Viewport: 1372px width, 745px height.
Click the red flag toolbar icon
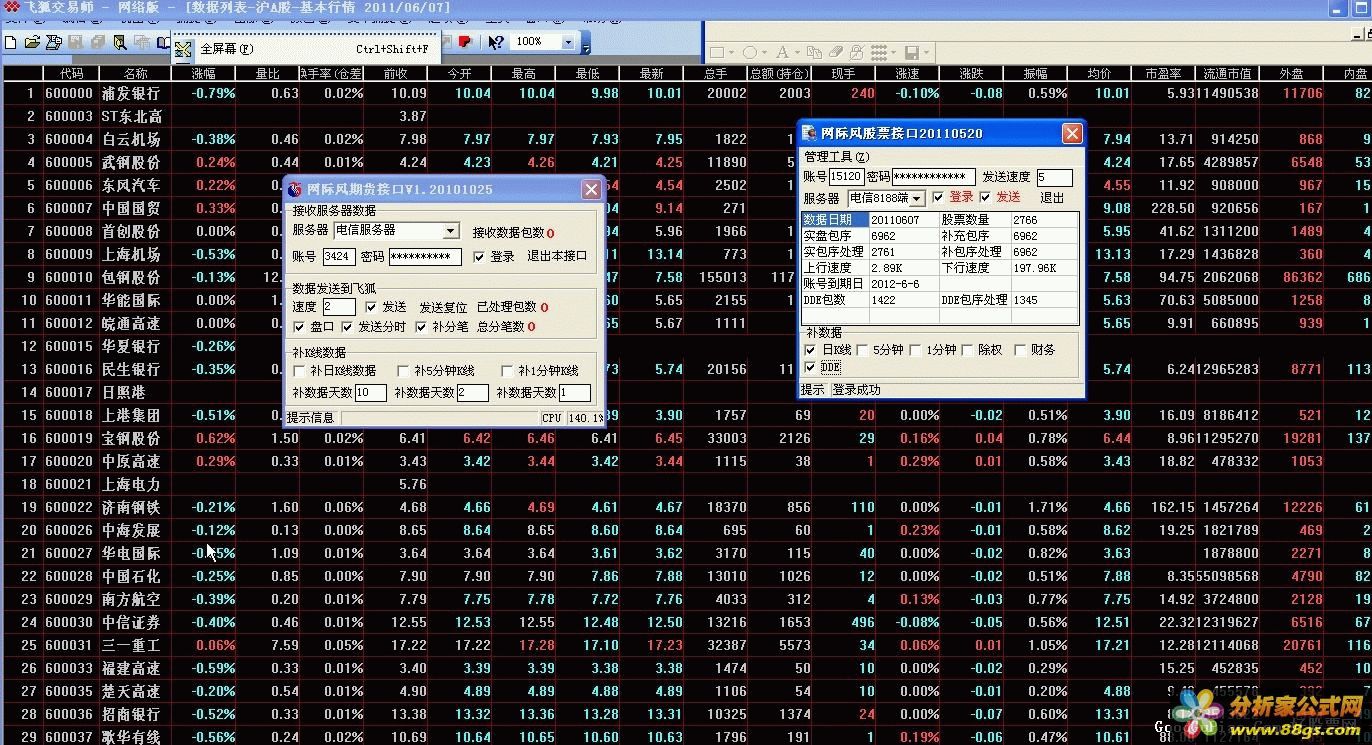click(465, 42)
